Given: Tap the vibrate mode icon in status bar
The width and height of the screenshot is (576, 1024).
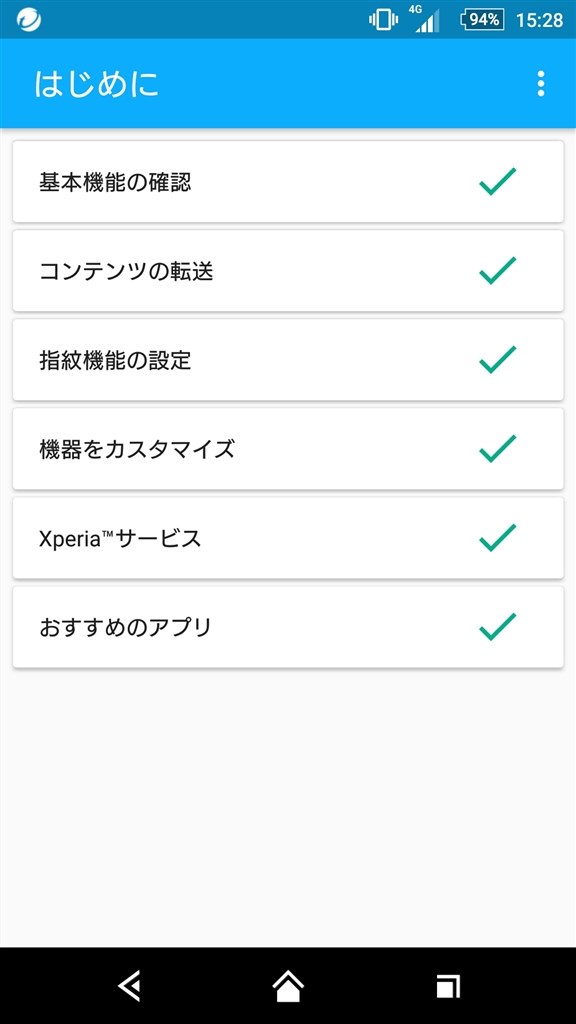Looking at the screenshot, I should coord(380,17).
